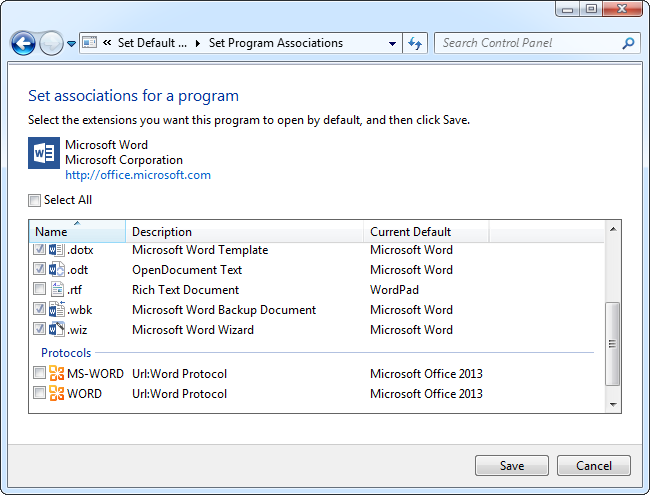Screen dimensions: 650x495
Task: Expand the recent pages arrow by Back
Action: point(72,44)
